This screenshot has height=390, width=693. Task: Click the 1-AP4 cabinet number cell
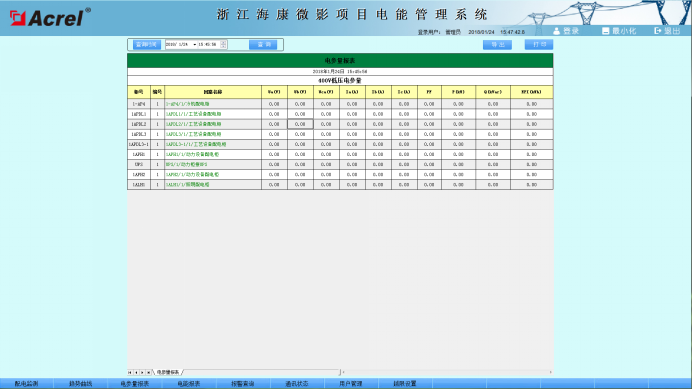coord(139,104)
